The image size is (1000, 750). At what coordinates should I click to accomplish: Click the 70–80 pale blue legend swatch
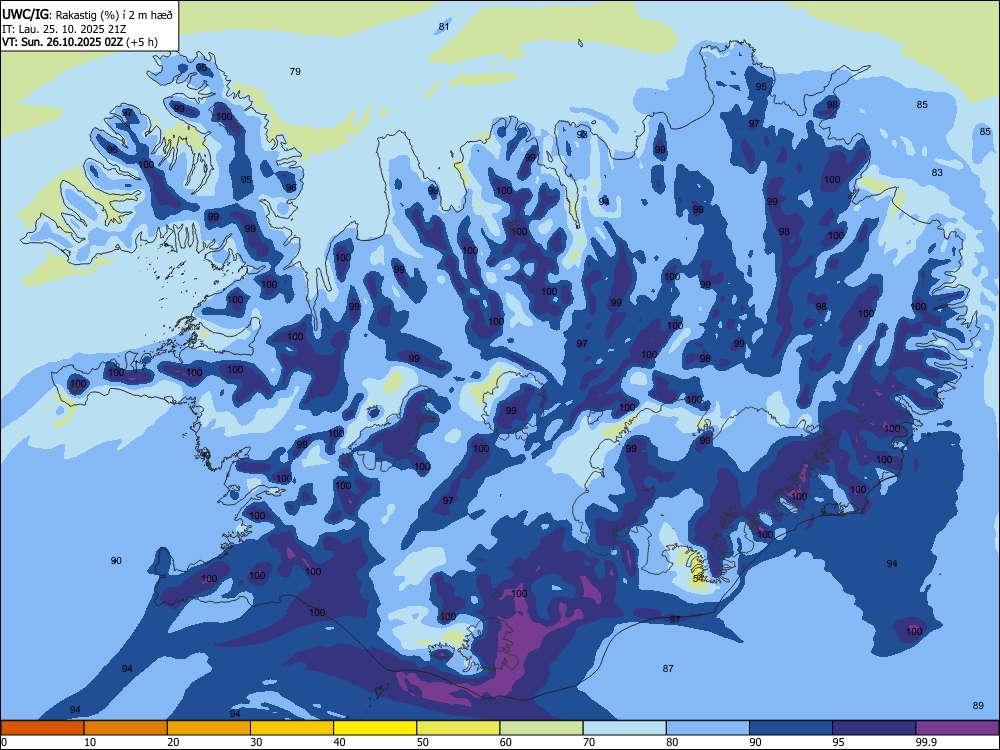tap(624, 728)
